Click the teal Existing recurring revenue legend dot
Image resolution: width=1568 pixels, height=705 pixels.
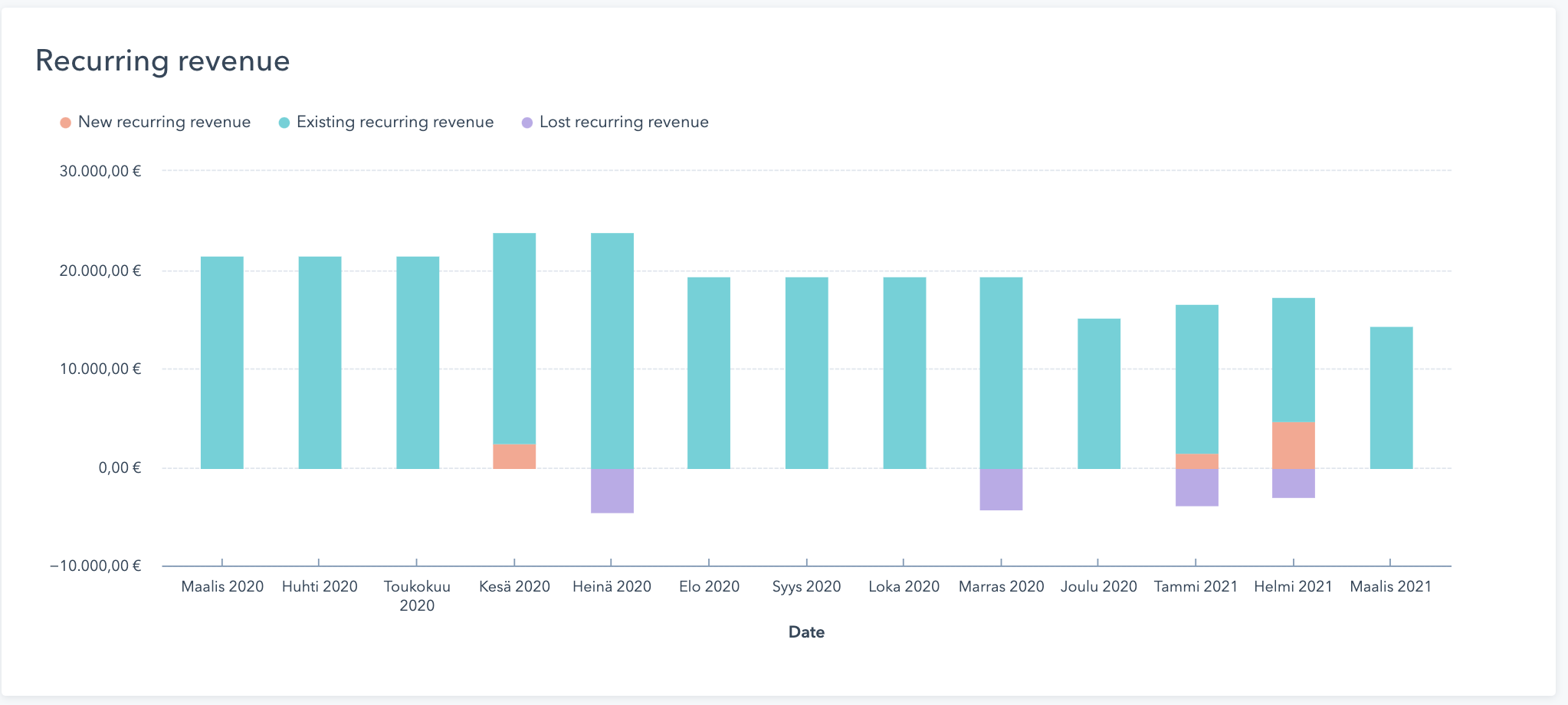coord(284,122)
